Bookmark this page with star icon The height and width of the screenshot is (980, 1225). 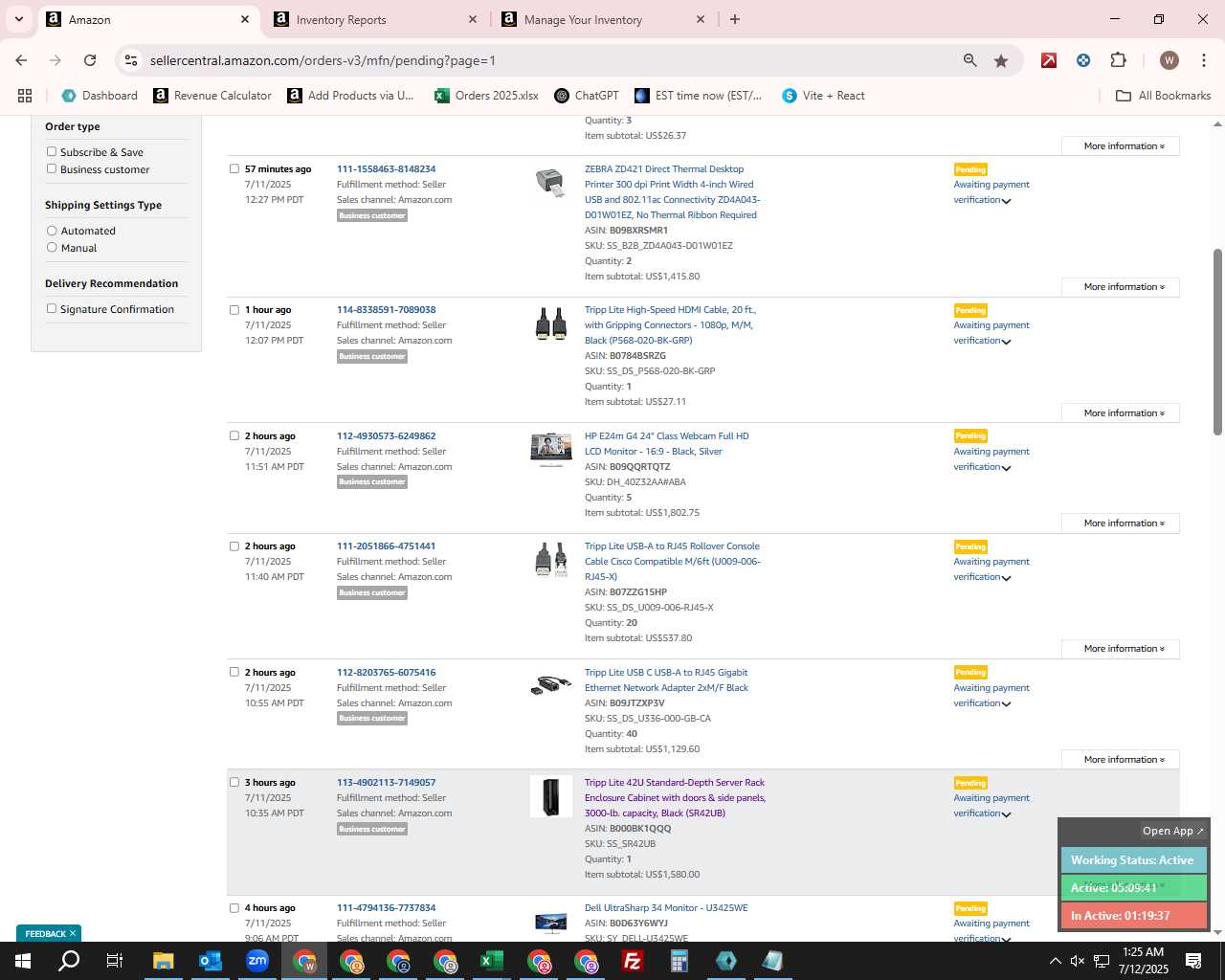[x=1001, y=60]
